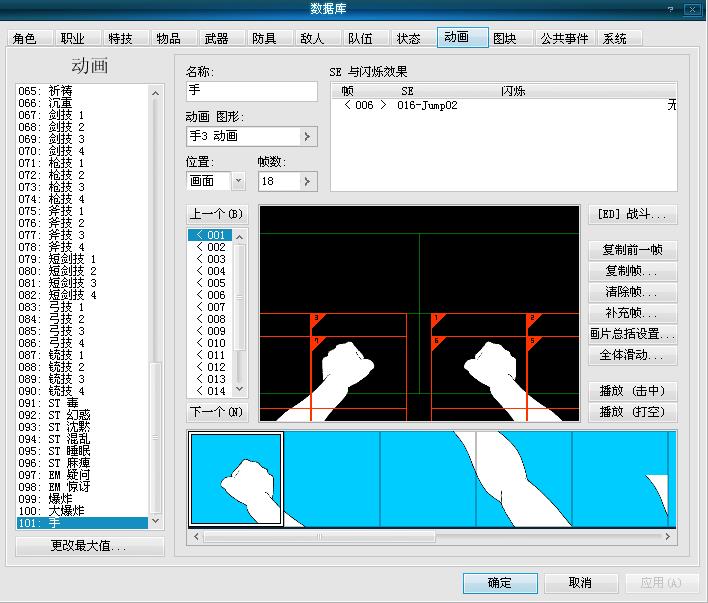Click 复制前一帧 button
708x603 pixels.
click(633, 250)
